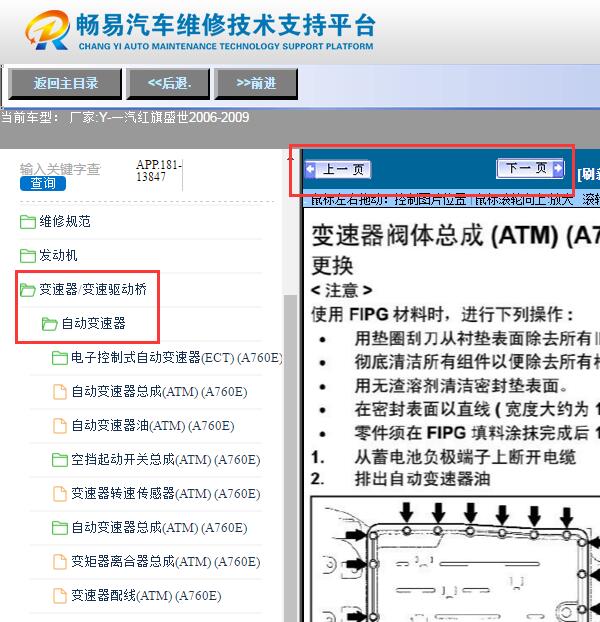
Task: Expand the 发动机 folder
Action: tap(48, 255)
